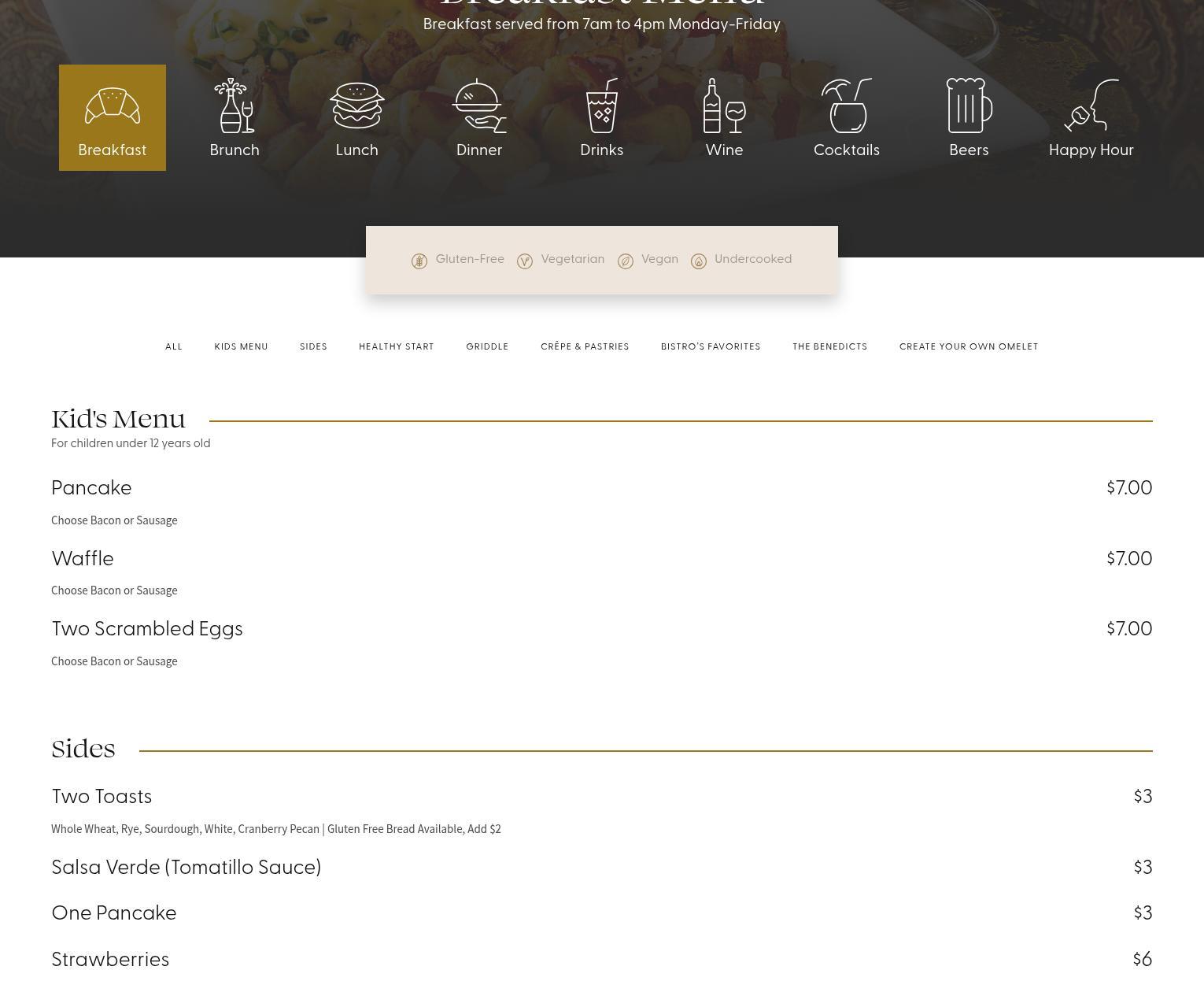Click the Gluten-Free legend label

coord(470,259)
